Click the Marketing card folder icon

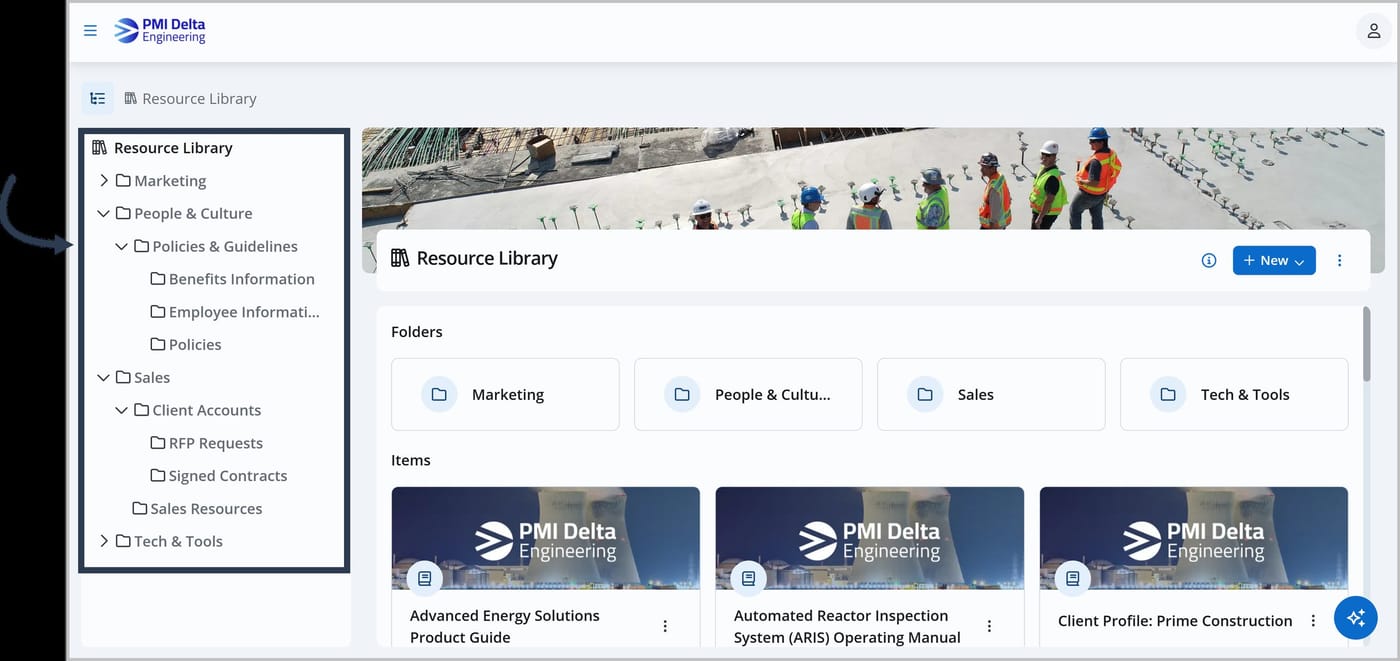(439, 394)
